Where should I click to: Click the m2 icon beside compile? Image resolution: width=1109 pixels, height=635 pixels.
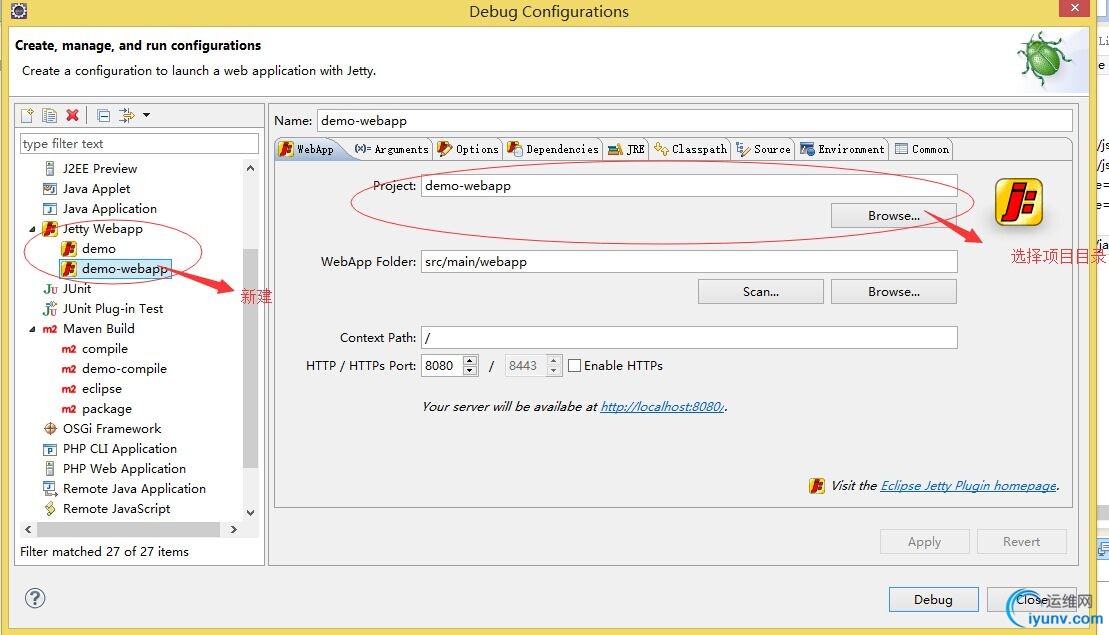pos(69,349)
